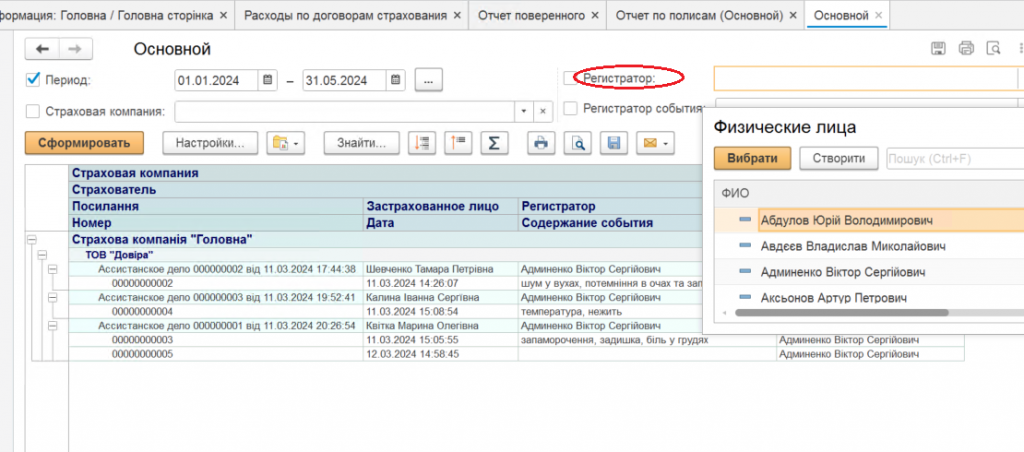Open the report variants folder dropdown

pyautogui.click(x=286, y=143)
